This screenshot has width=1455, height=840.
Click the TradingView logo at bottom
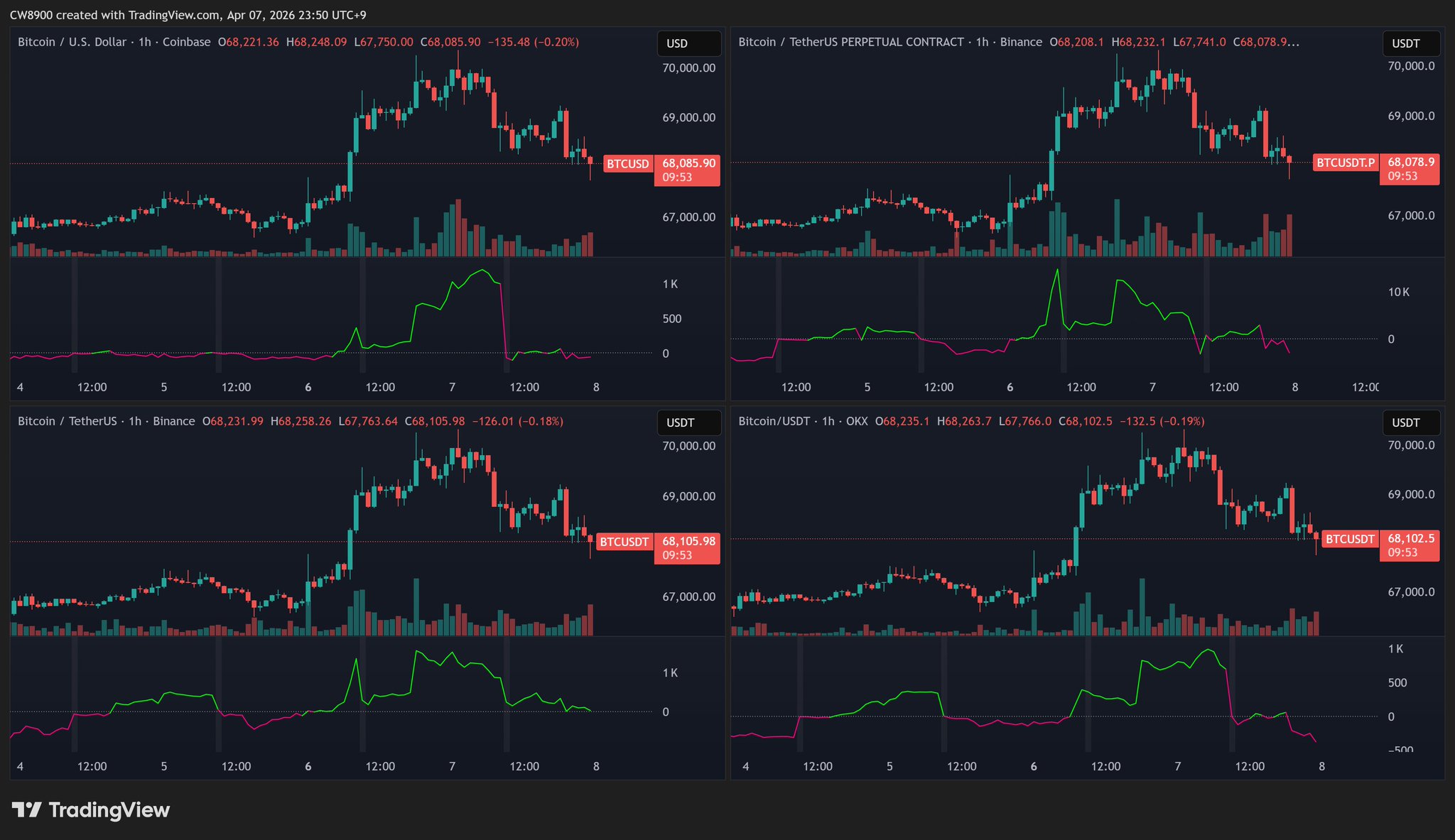[91, 810]
